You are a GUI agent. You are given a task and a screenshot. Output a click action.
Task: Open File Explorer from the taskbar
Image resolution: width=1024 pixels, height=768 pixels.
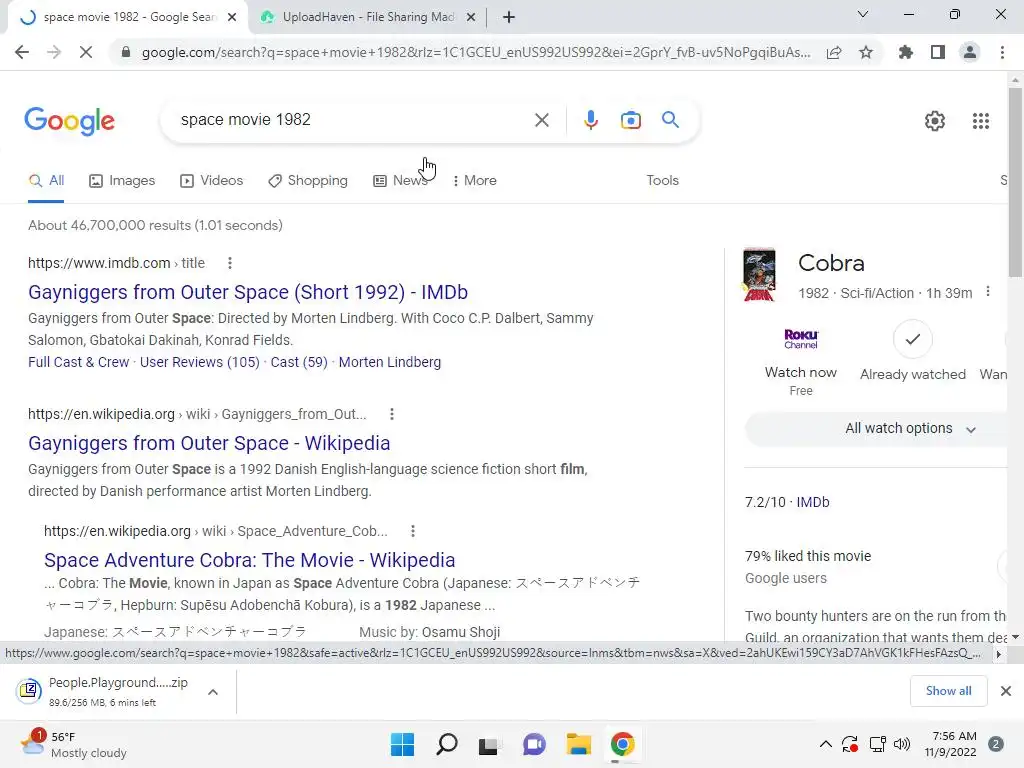(x=579, y=744)
